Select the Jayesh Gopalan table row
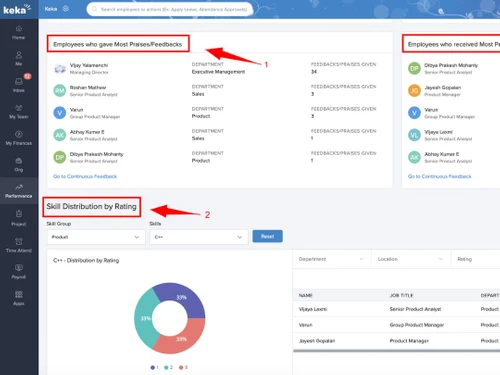Image resolution: width=500 pixels, height=375 pixels. 397,341
